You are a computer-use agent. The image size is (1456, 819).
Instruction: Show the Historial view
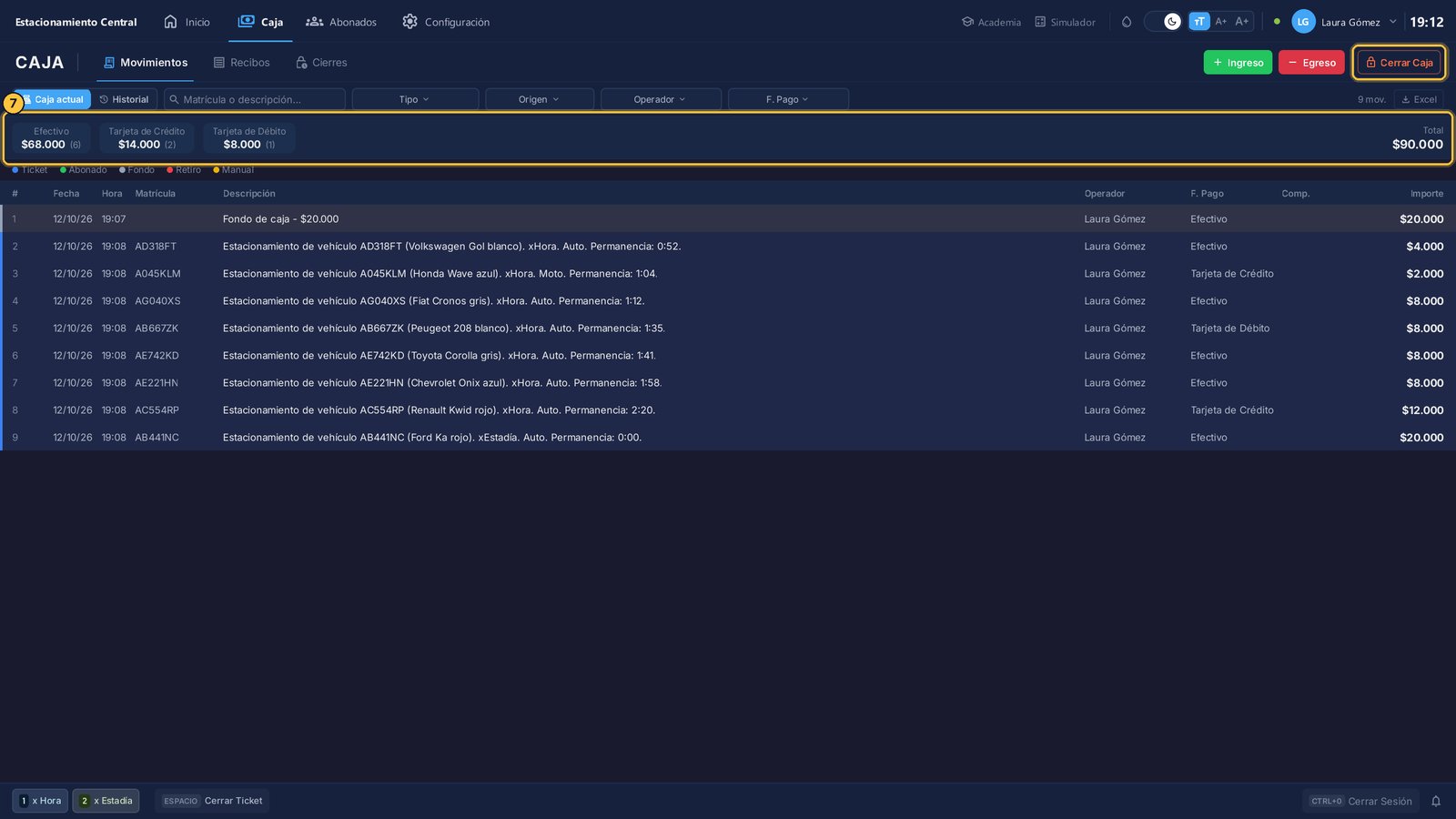point(124,99)
